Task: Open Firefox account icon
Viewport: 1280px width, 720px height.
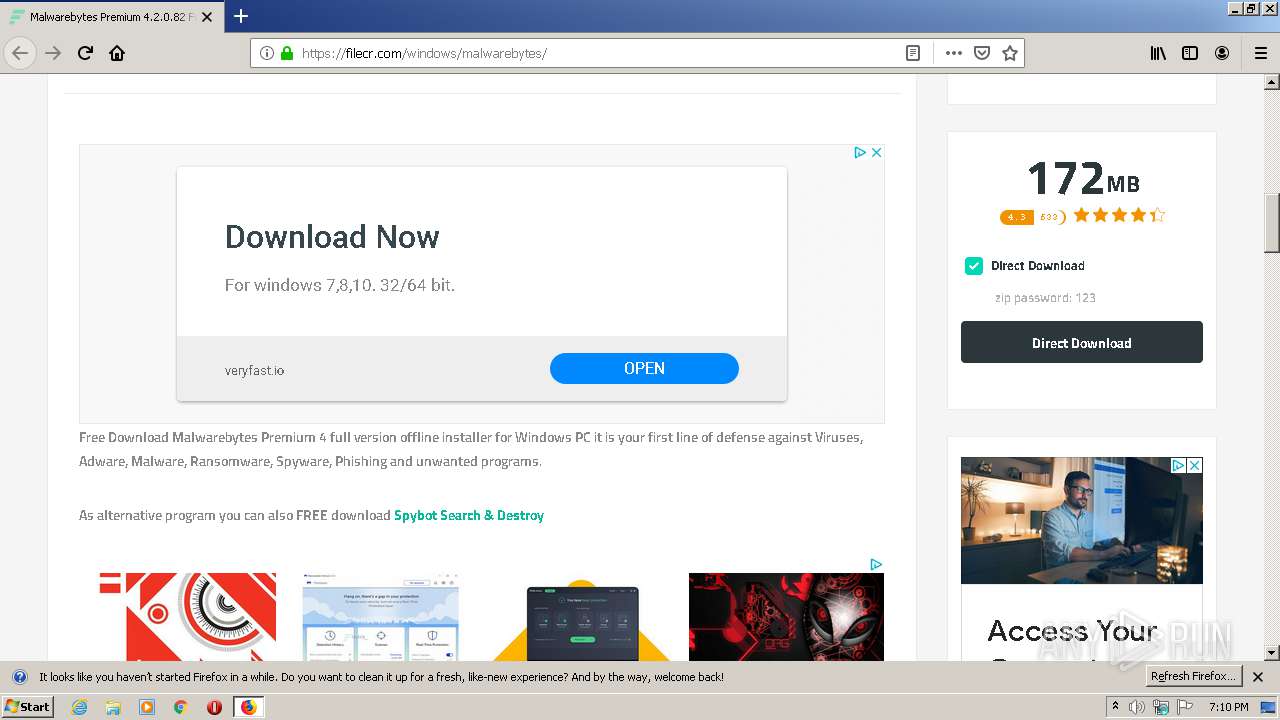Action: [x=1222, y=53]
